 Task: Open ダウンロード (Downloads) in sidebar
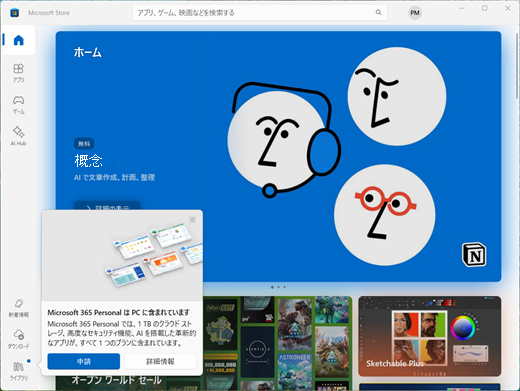(x=18, y=339)
